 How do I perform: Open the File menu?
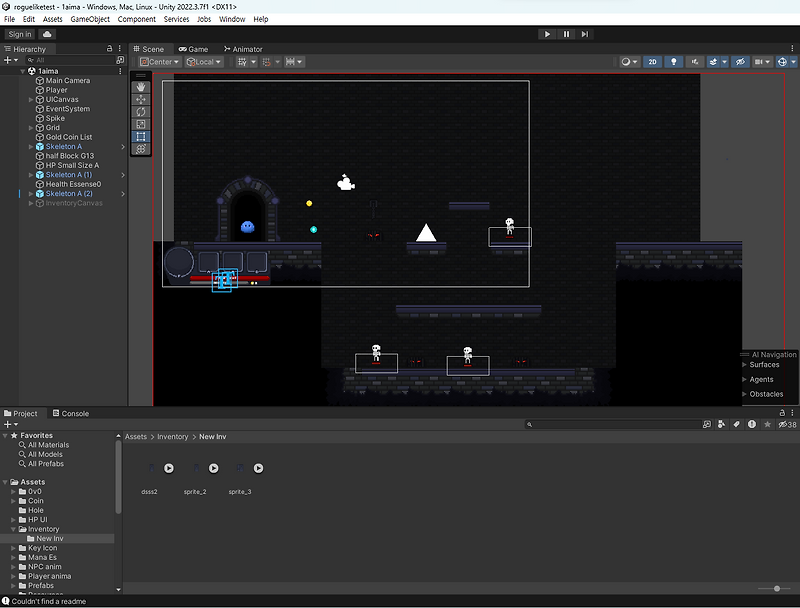[x=10, y=19]
